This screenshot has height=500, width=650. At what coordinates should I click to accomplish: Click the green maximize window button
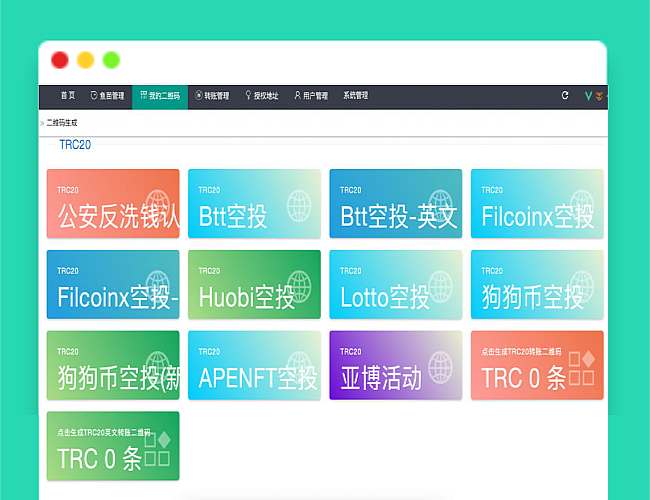click(112, 60)
